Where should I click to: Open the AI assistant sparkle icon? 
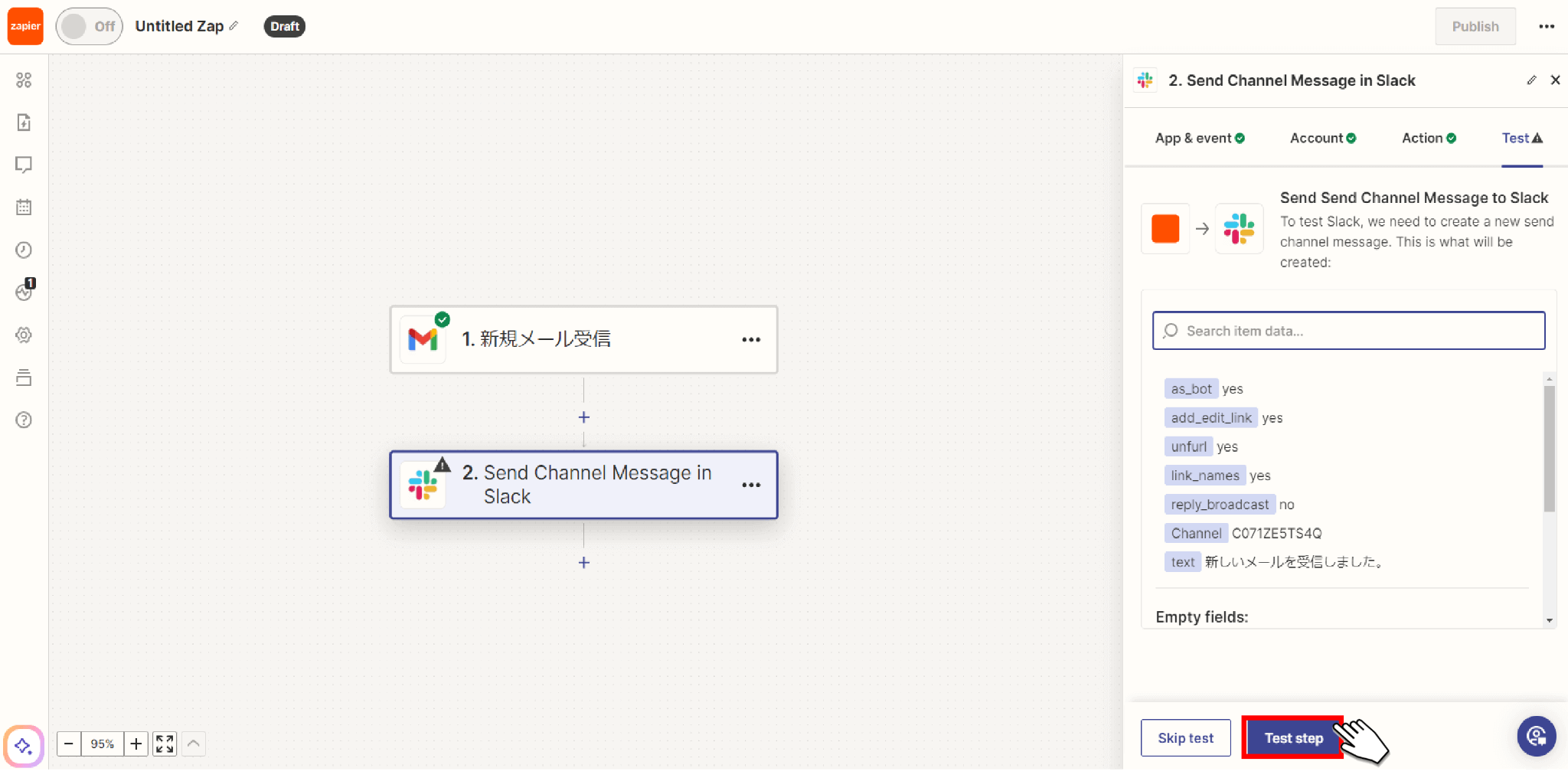pyautogui.click(x=23, y=745)
